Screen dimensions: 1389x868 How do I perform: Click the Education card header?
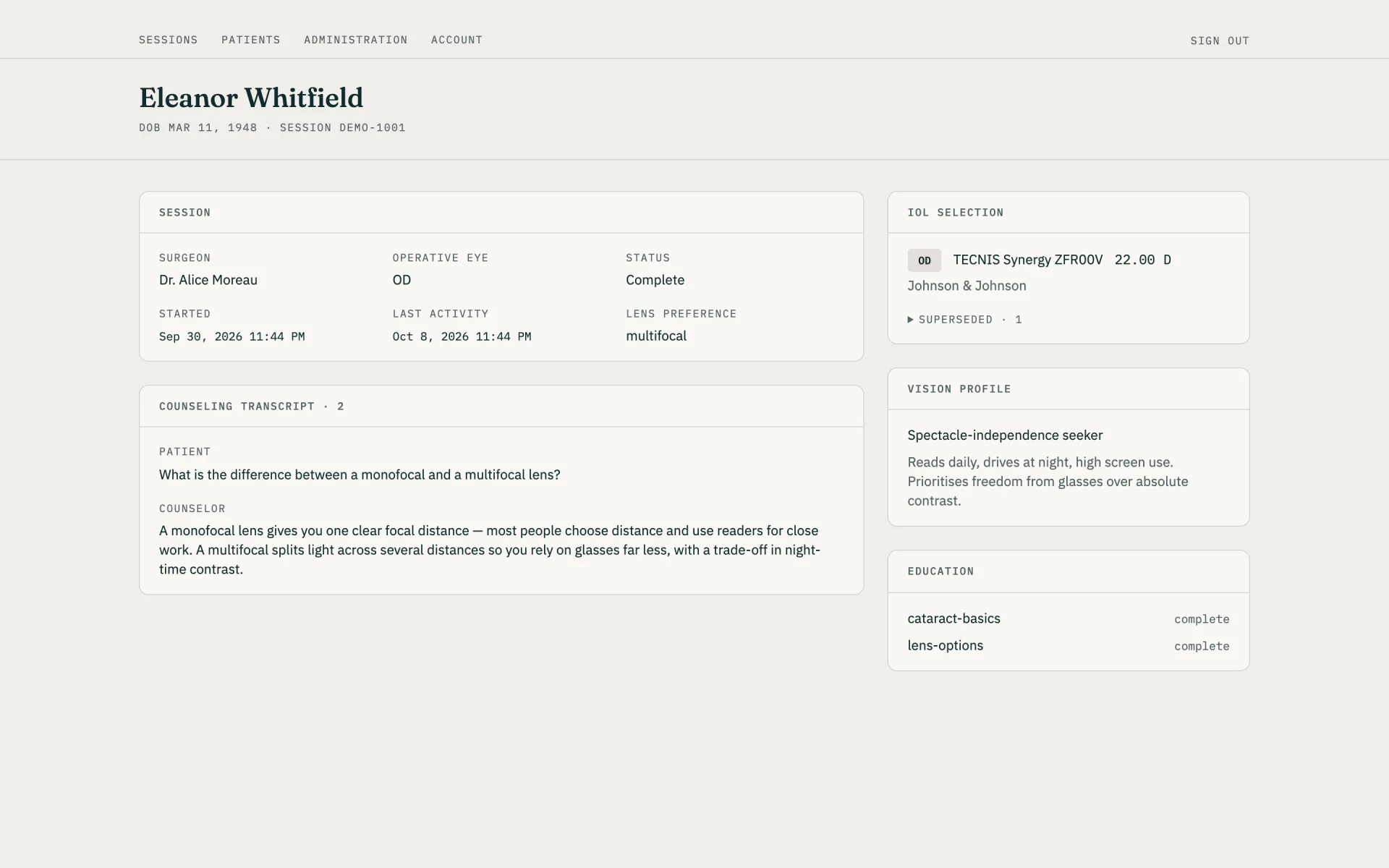point(1069,571)
